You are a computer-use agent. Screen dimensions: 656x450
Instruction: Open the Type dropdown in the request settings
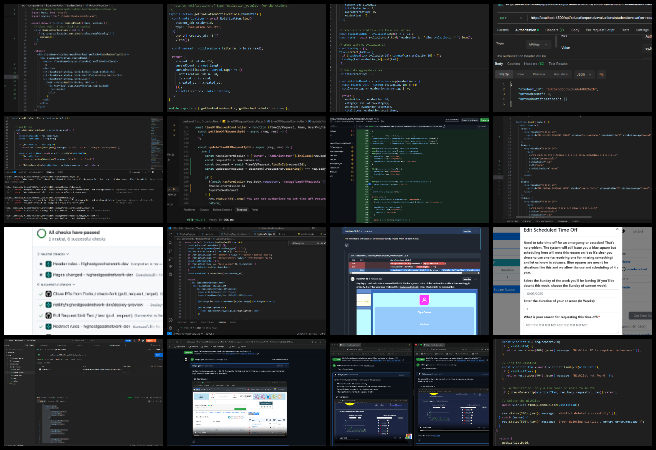click(x=538, y=44)
